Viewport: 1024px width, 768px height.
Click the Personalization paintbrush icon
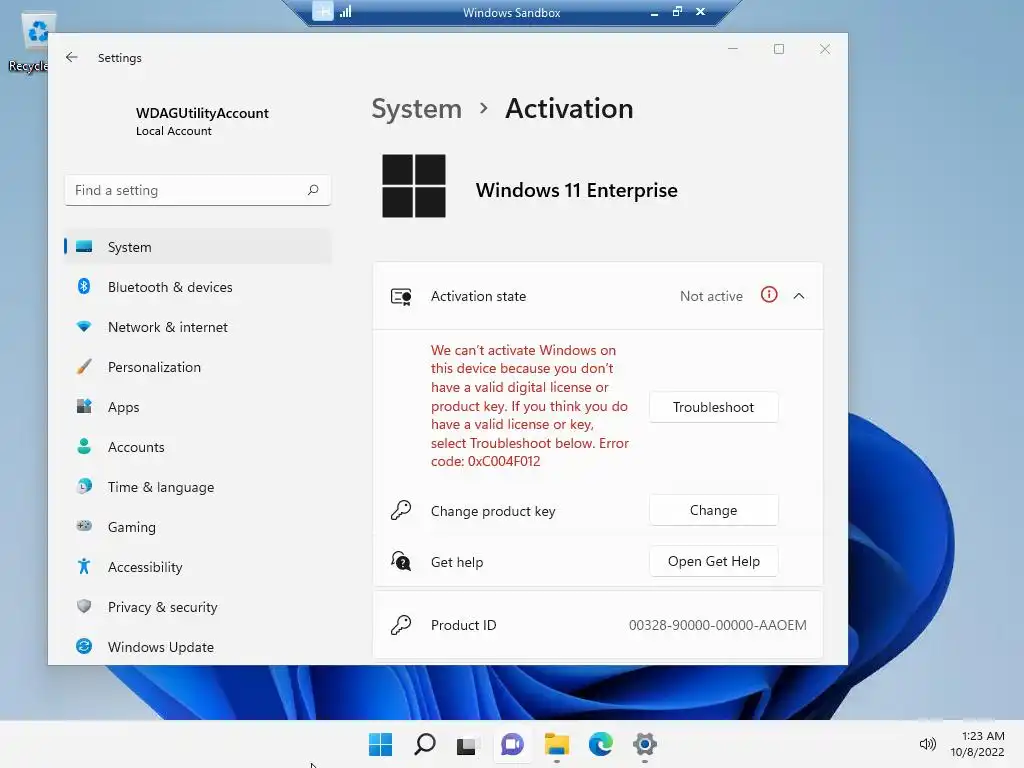coord(84,366)
